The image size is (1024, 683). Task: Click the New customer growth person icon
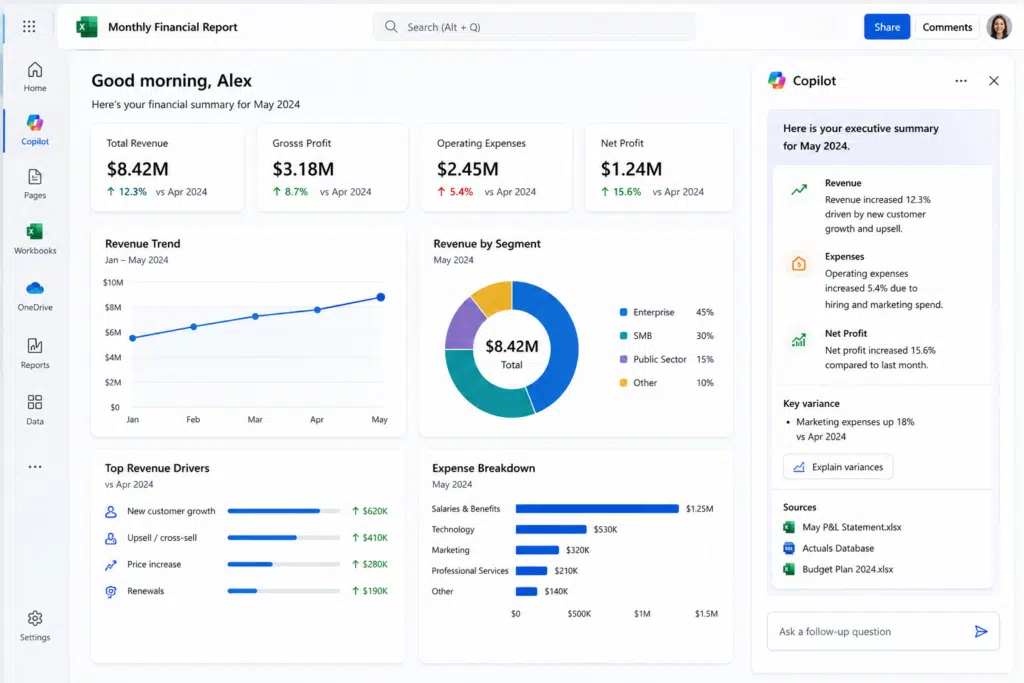pos(111,511)
